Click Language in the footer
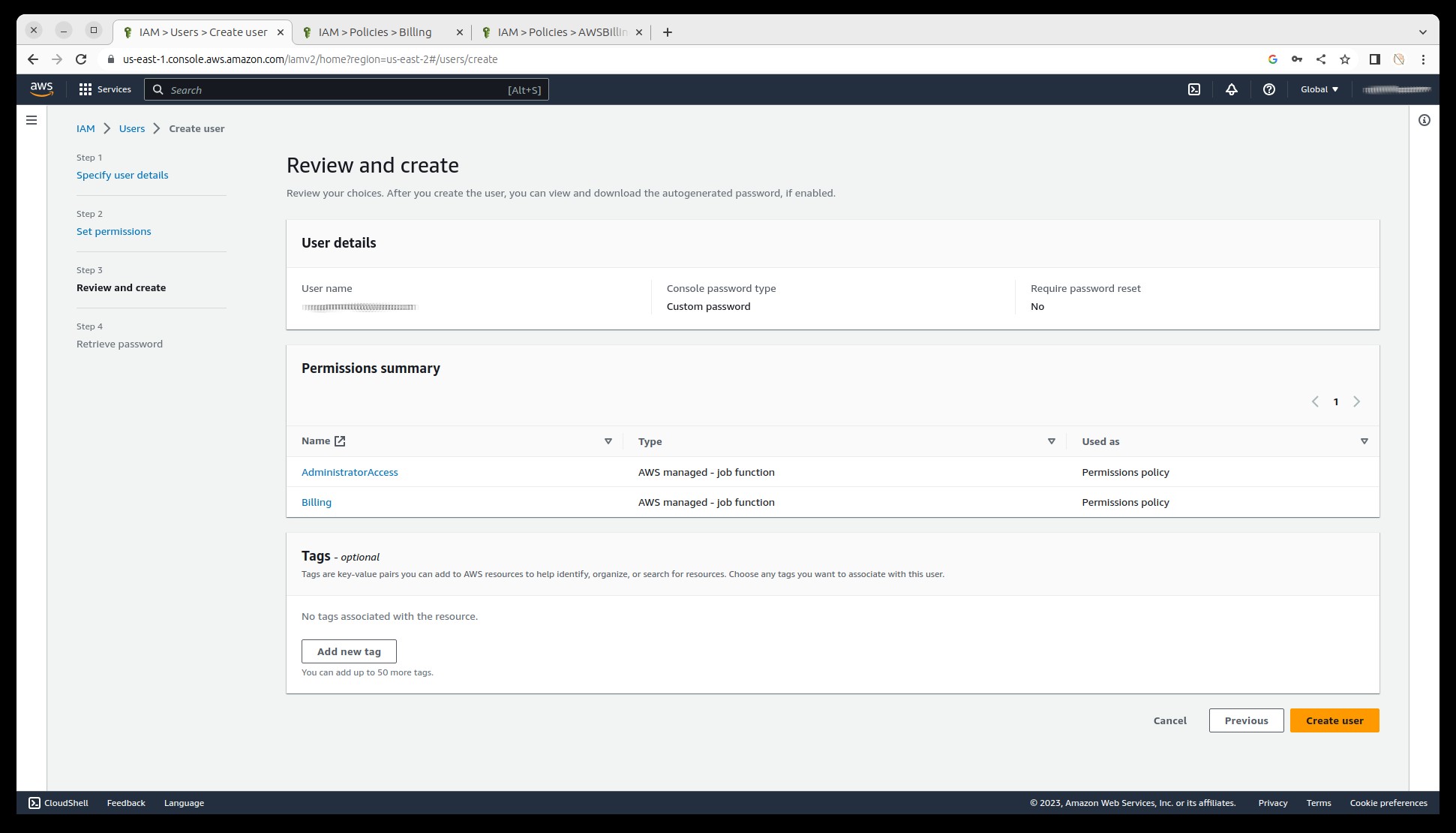The height and width of the screenshot is (833, 1456). pos(184,803)
